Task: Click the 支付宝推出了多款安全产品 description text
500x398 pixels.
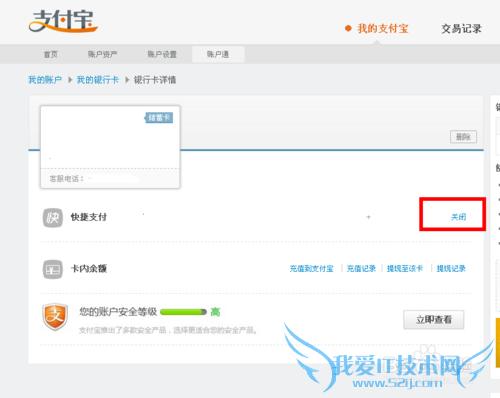Action: click(168, 330)
